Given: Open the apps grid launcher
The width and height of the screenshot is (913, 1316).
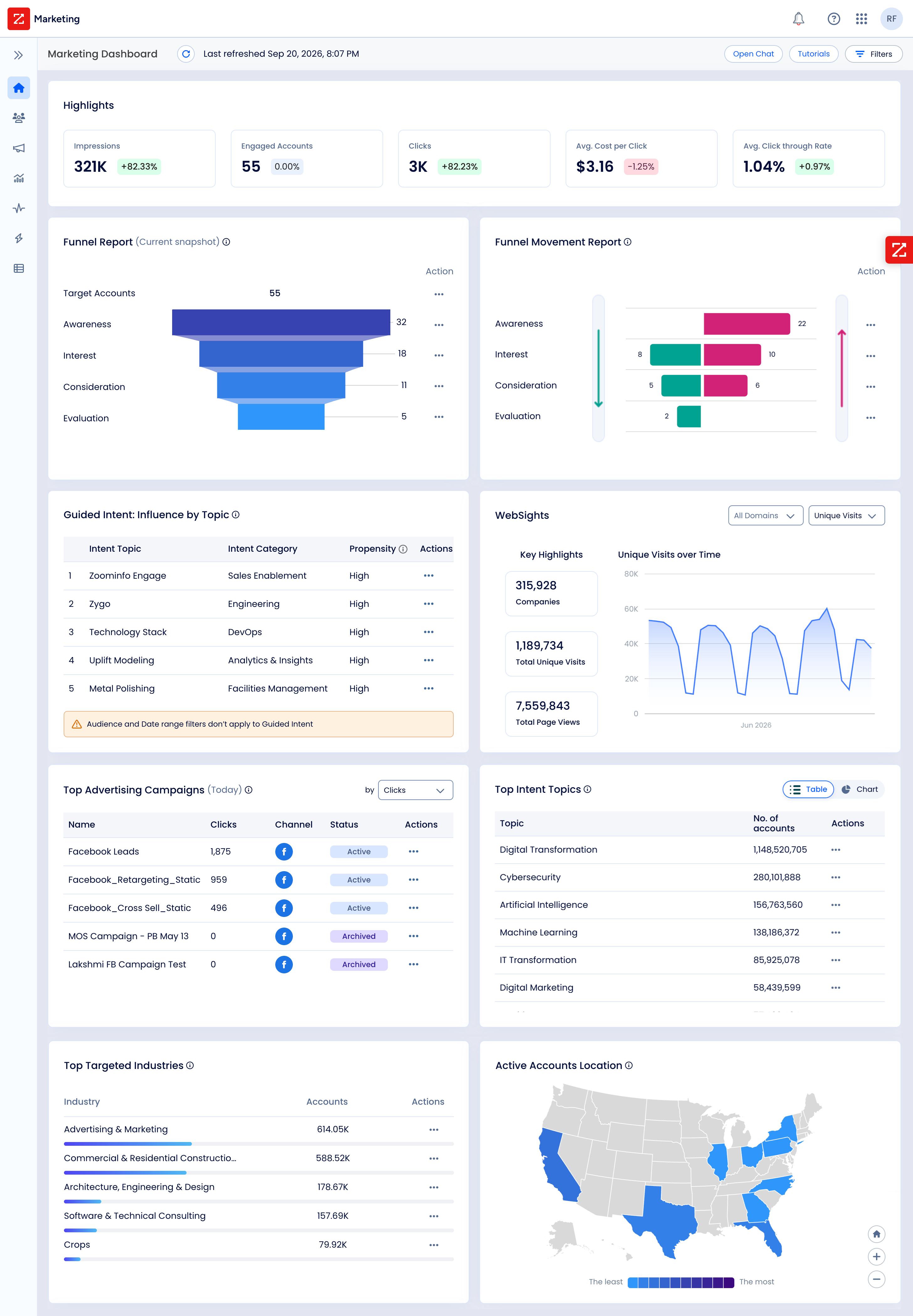Looking at the screenshot, I should tap(862, 19).
